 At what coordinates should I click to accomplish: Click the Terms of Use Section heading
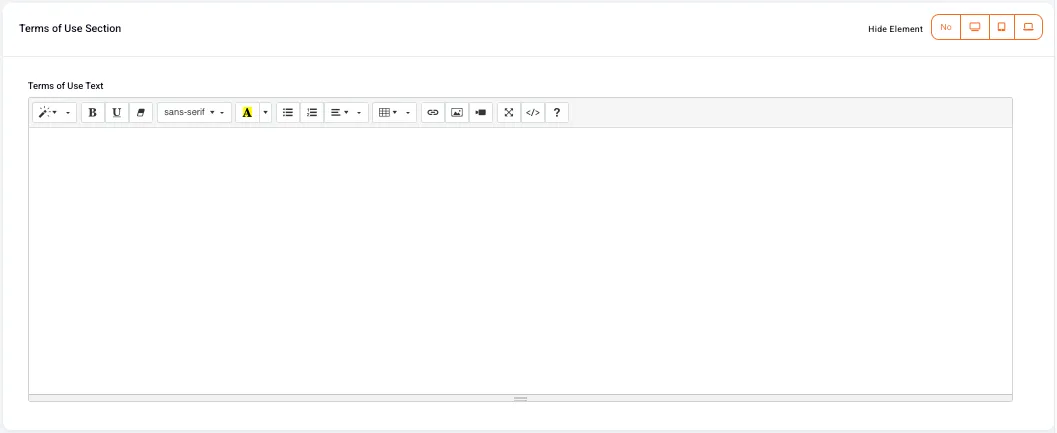tap(70, 28)
